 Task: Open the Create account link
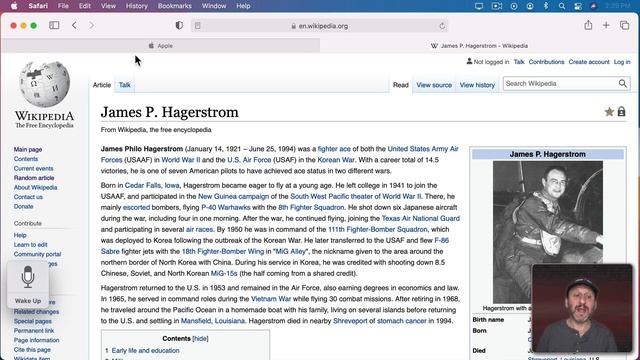click(589, 62)
